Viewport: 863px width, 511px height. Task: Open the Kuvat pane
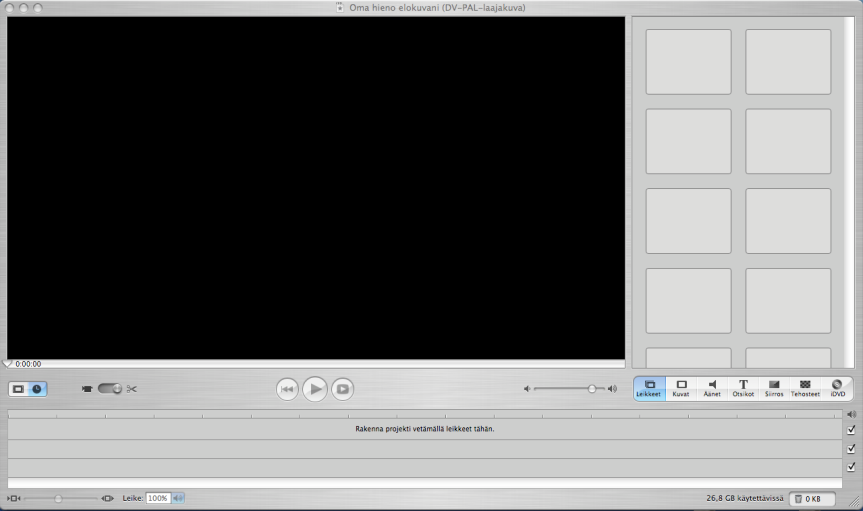click(681, 388)
